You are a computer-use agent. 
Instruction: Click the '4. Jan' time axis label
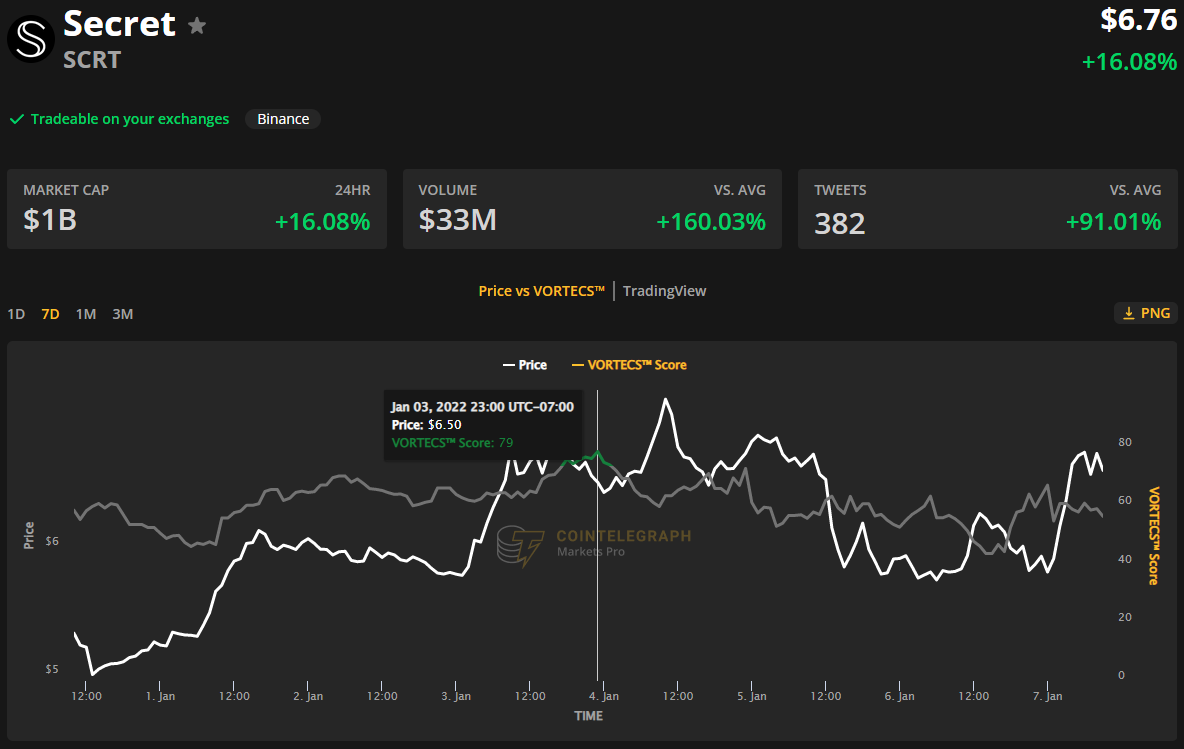(x=604, y=696)
